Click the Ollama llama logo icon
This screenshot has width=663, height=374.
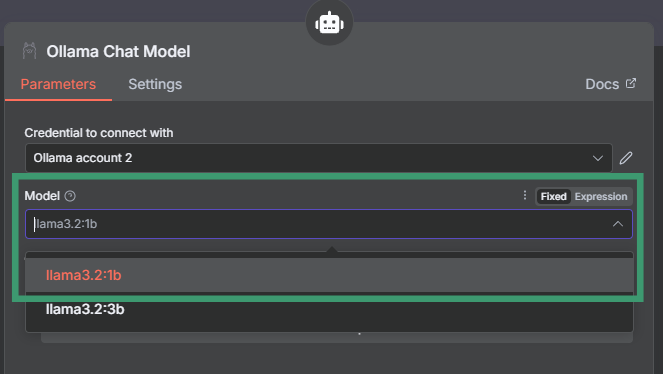[x=29, y=51]
